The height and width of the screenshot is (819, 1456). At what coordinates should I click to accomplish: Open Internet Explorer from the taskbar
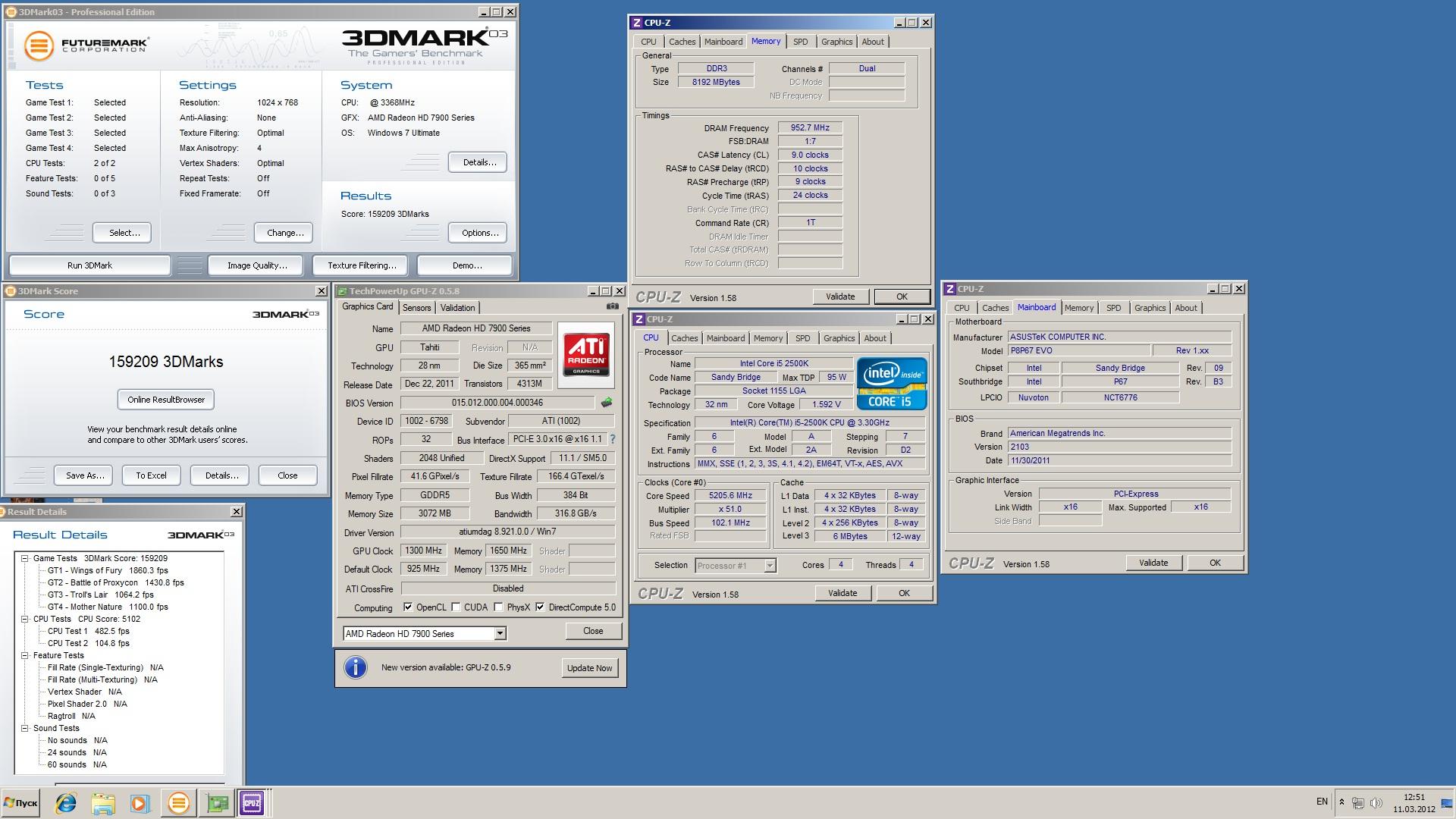(x=66, y=803)
